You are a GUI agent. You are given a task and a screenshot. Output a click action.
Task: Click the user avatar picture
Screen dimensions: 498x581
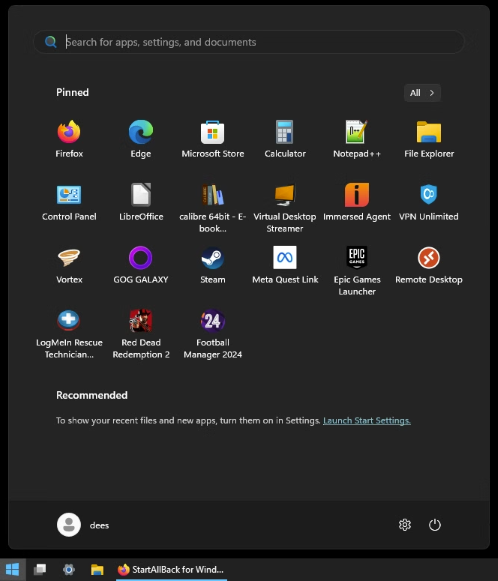pos(69,525)
